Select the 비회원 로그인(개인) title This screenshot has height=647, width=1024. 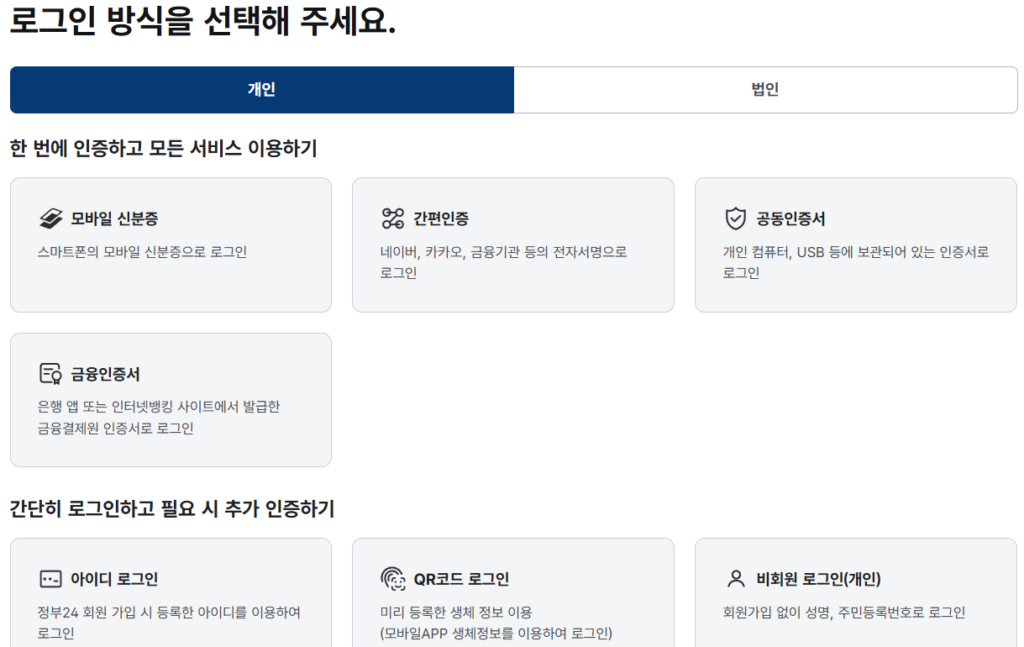818,579
